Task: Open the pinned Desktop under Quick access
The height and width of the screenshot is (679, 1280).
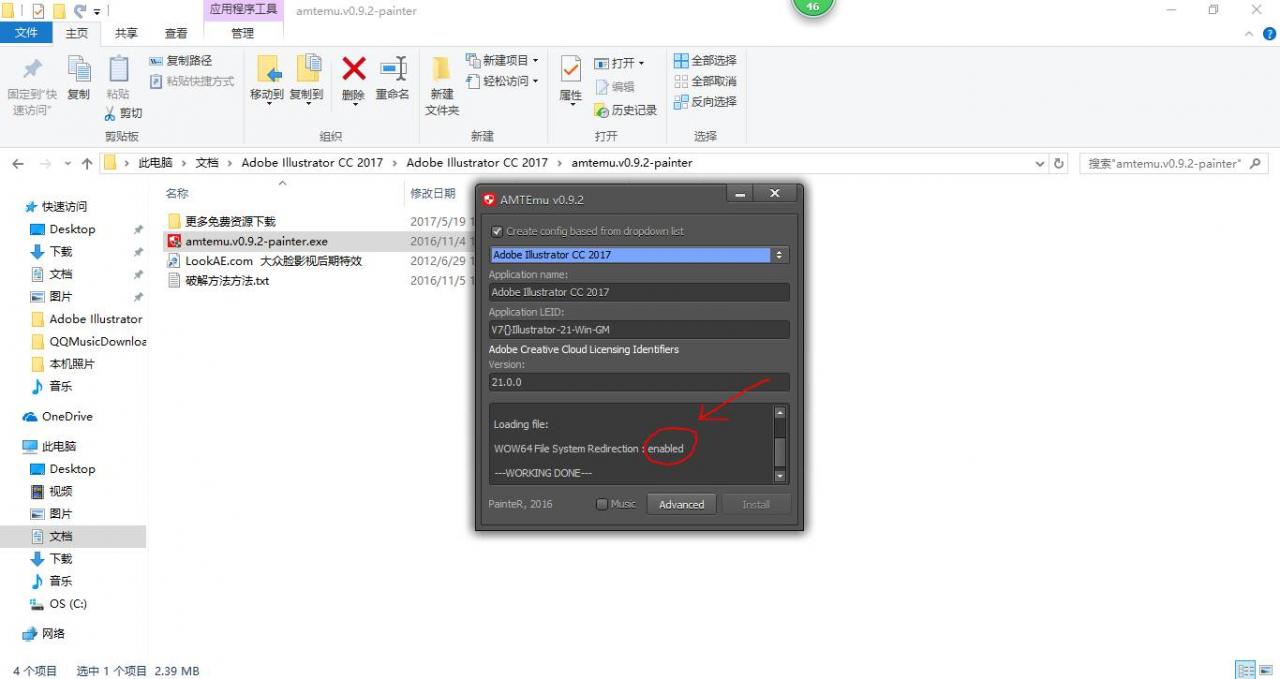Action: 72,229
